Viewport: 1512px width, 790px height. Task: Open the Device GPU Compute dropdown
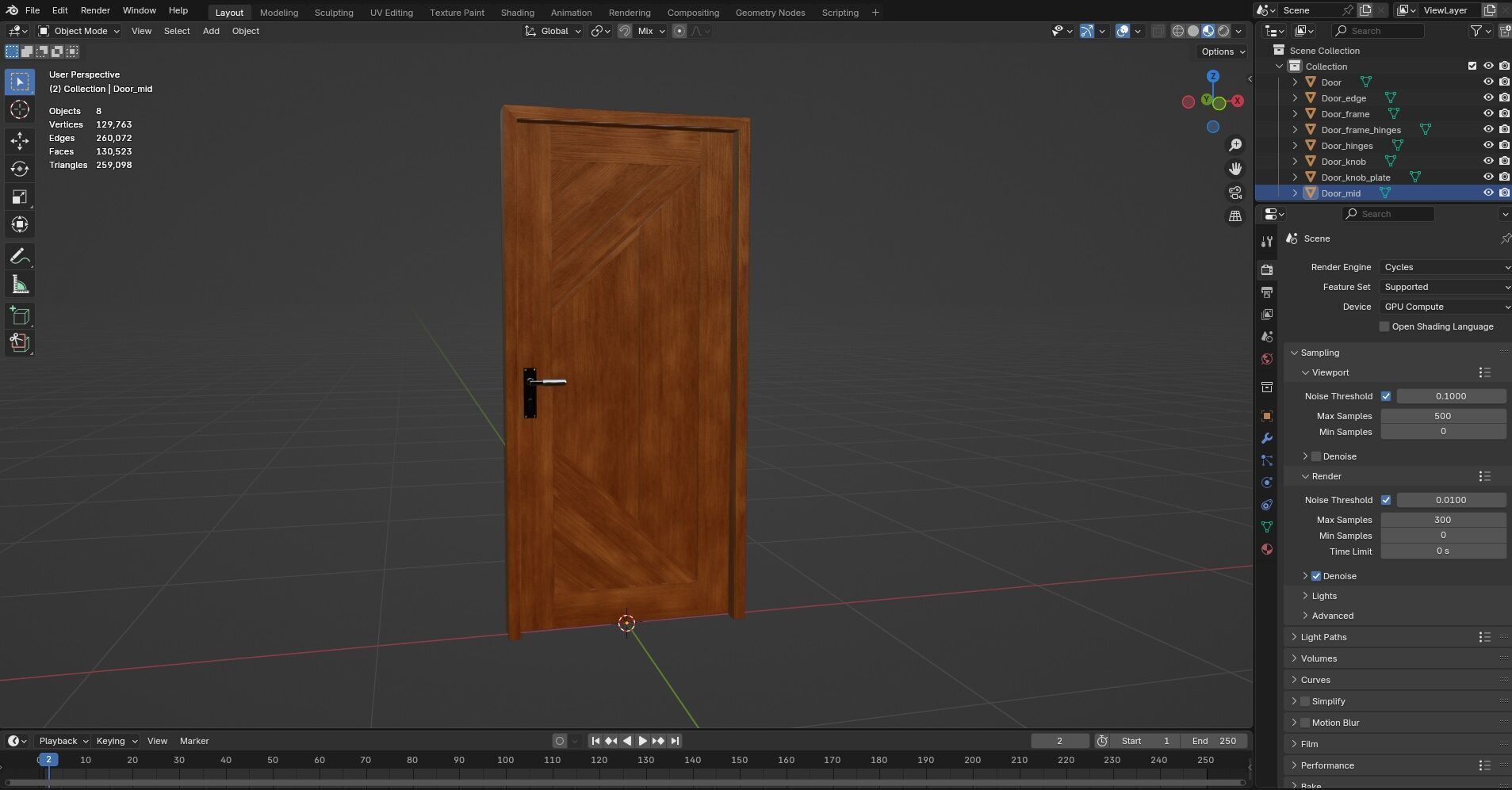tap(1445, 307)
